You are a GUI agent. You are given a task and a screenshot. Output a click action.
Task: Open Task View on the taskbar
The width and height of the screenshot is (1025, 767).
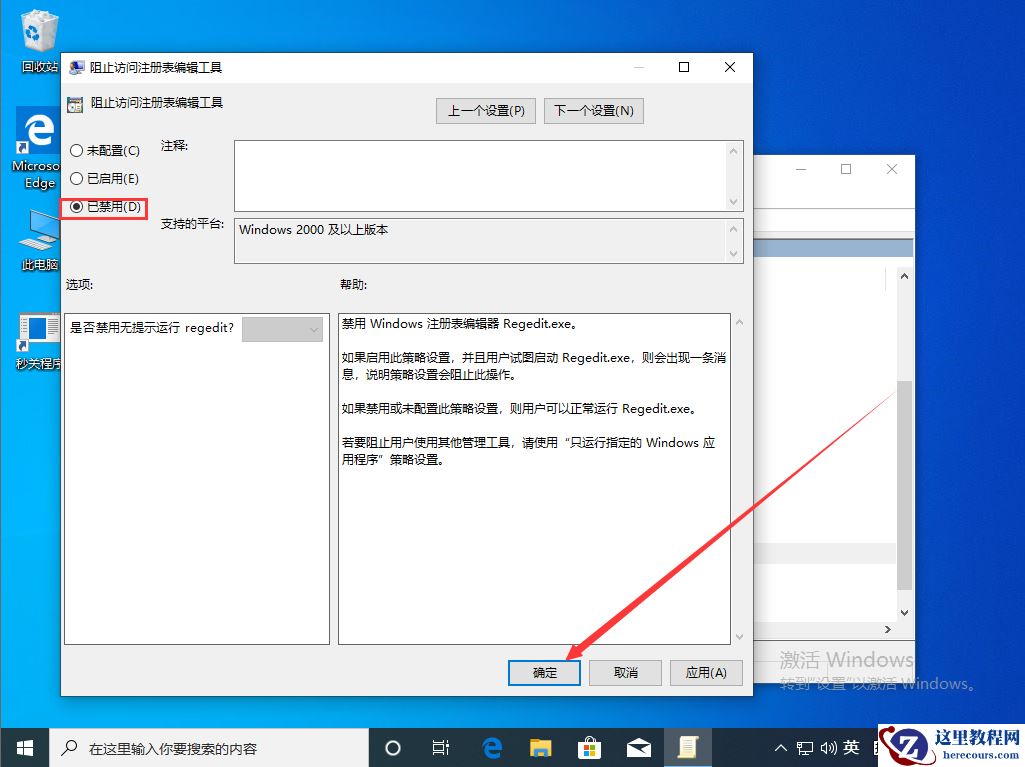441,747
